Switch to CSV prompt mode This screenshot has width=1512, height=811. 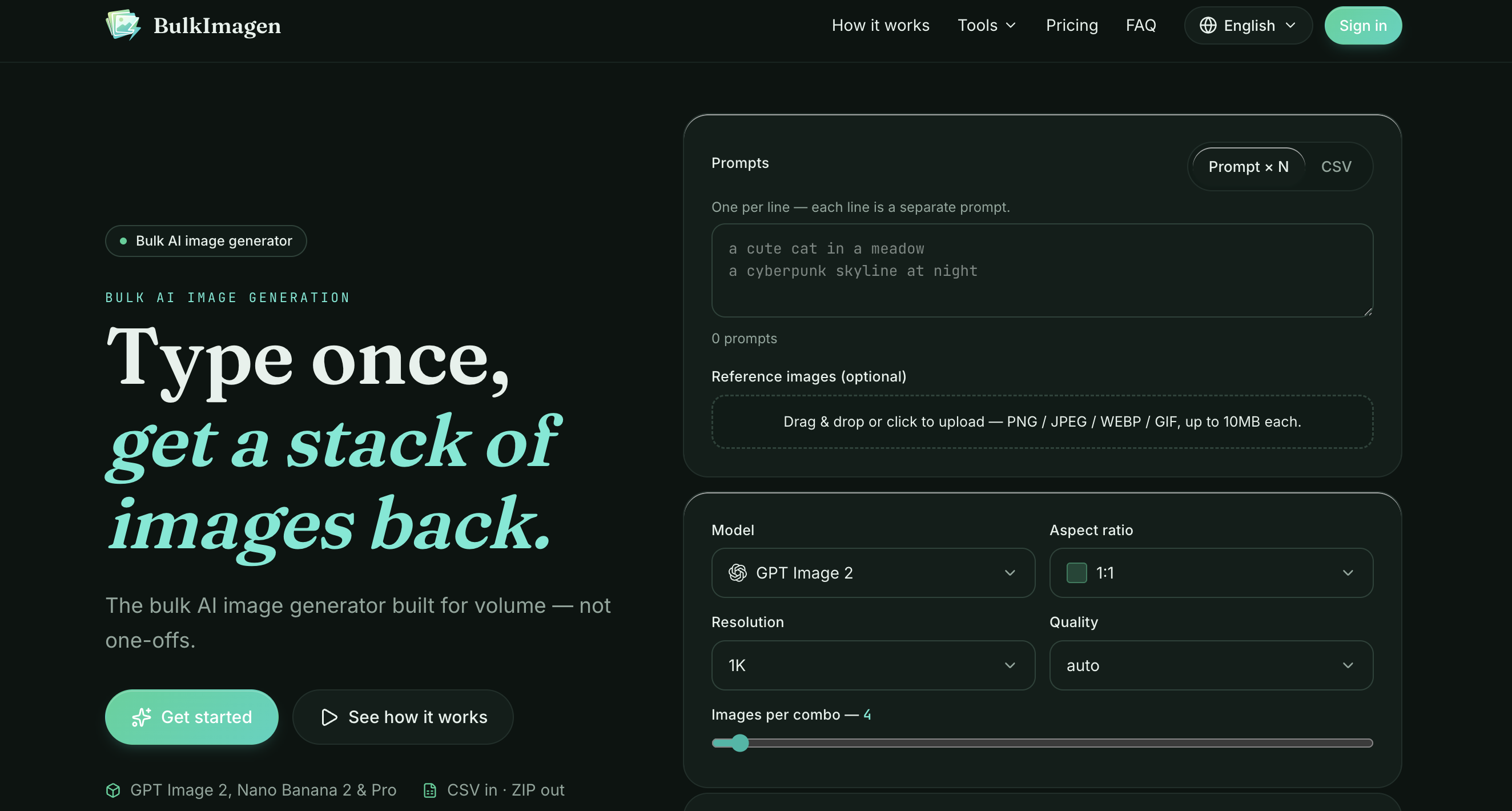click(x=1336, y=167)
